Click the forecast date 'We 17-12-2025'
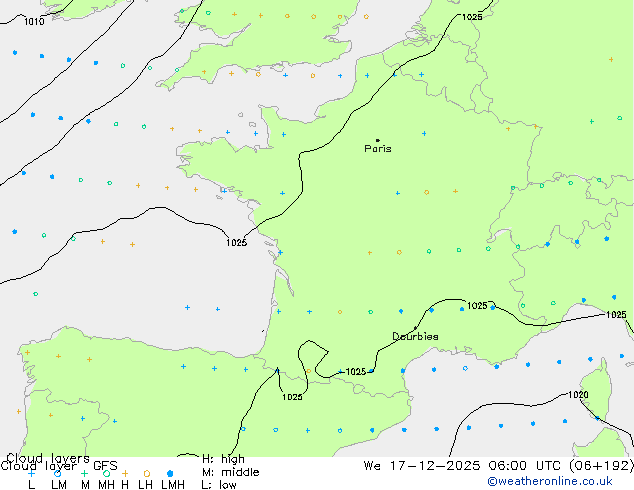Screen dimensions: 634x490 (x=422, y=466)
